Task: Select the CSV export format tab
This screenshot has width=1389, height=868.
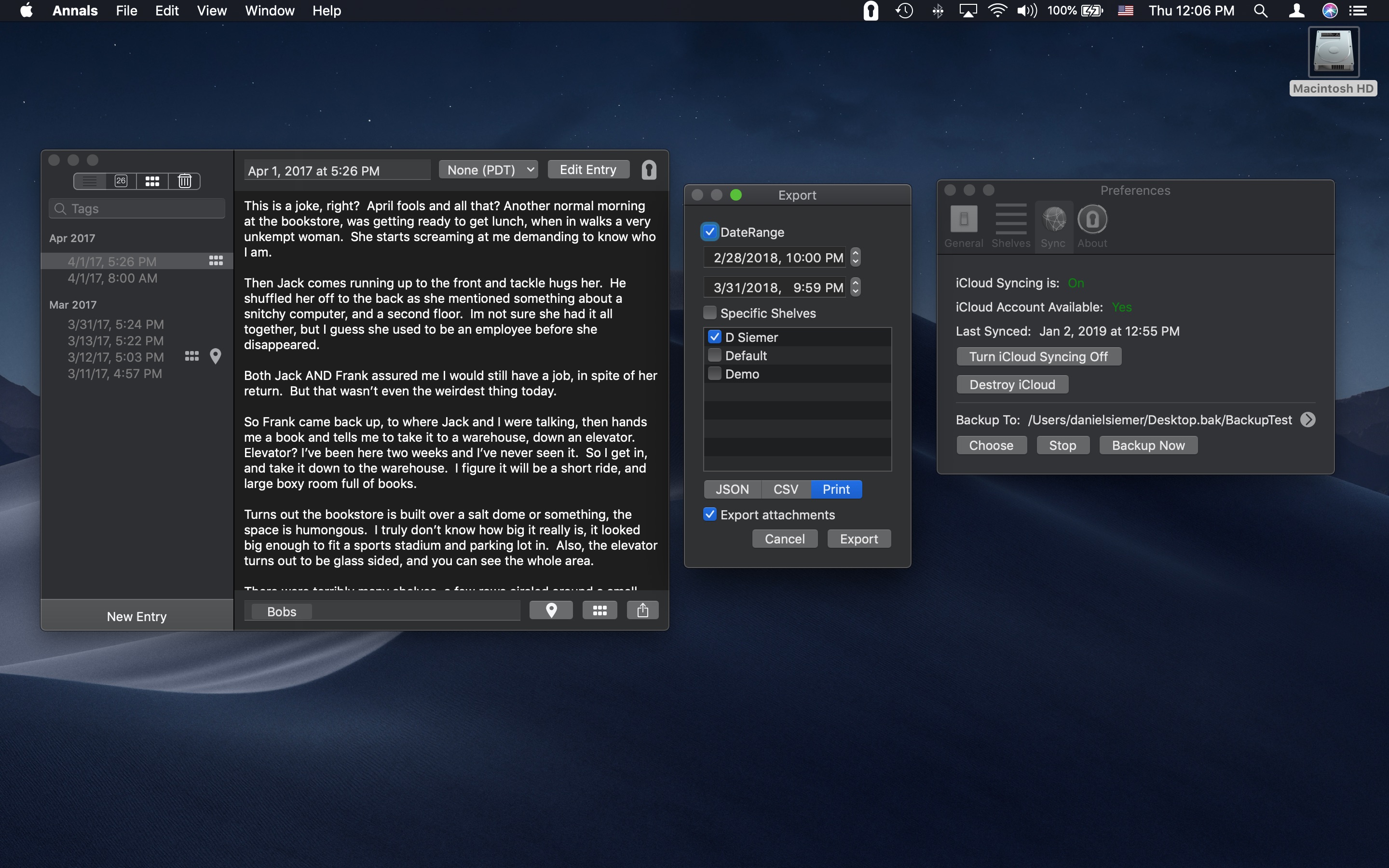Action: click(x=785, y=489)
